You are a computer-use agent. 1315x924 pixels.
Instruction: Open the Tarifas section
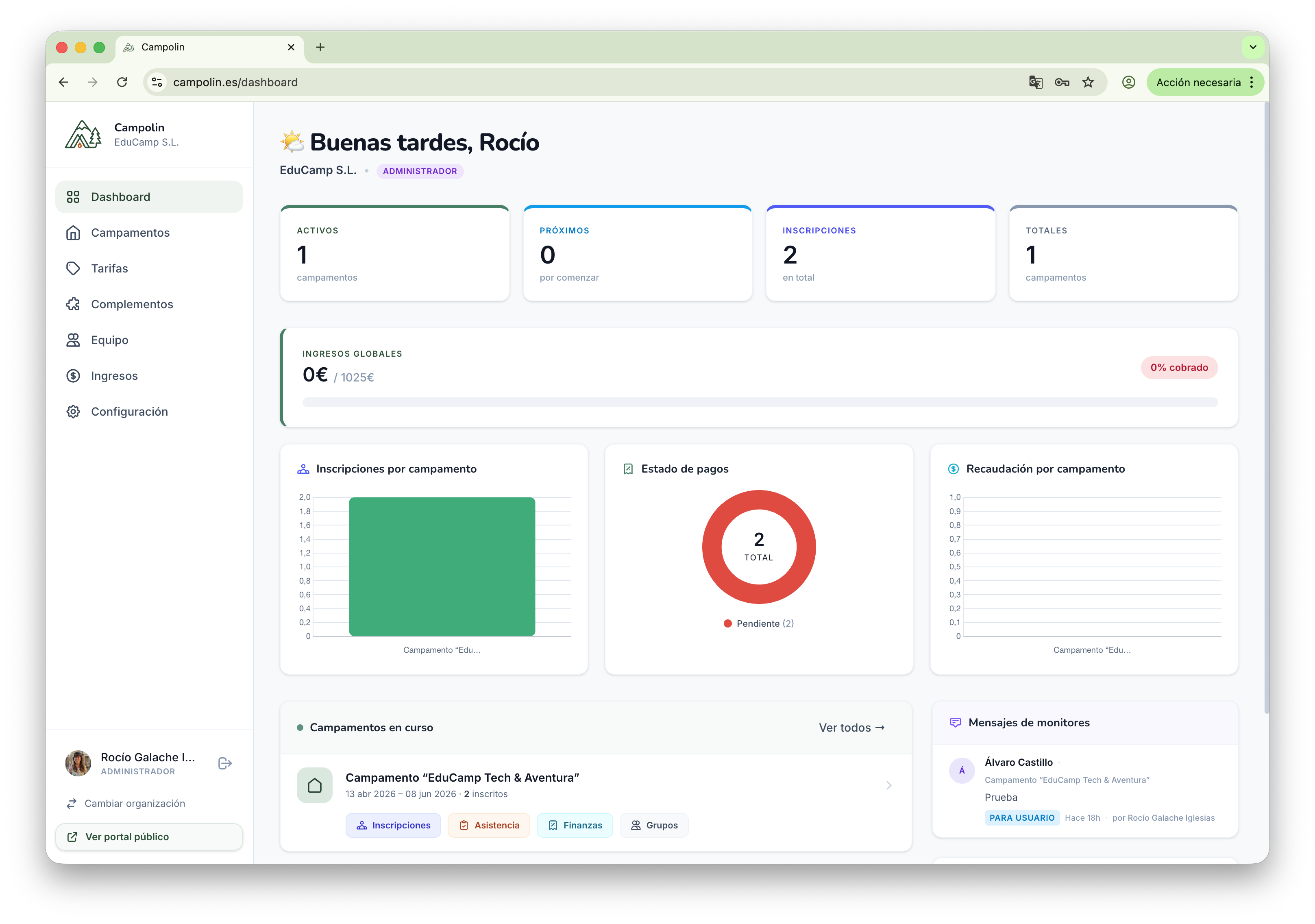[149, 269]
